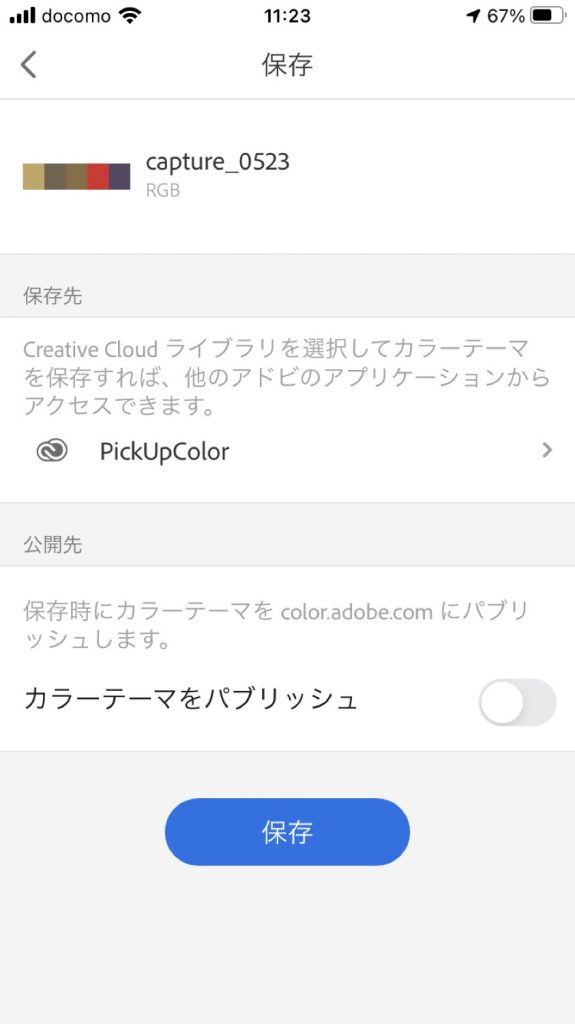Image resolution: width=575 pixels, height=1024 pixels.
Task: Tap the back arrow in header
Action: click(x=28, y=65)
